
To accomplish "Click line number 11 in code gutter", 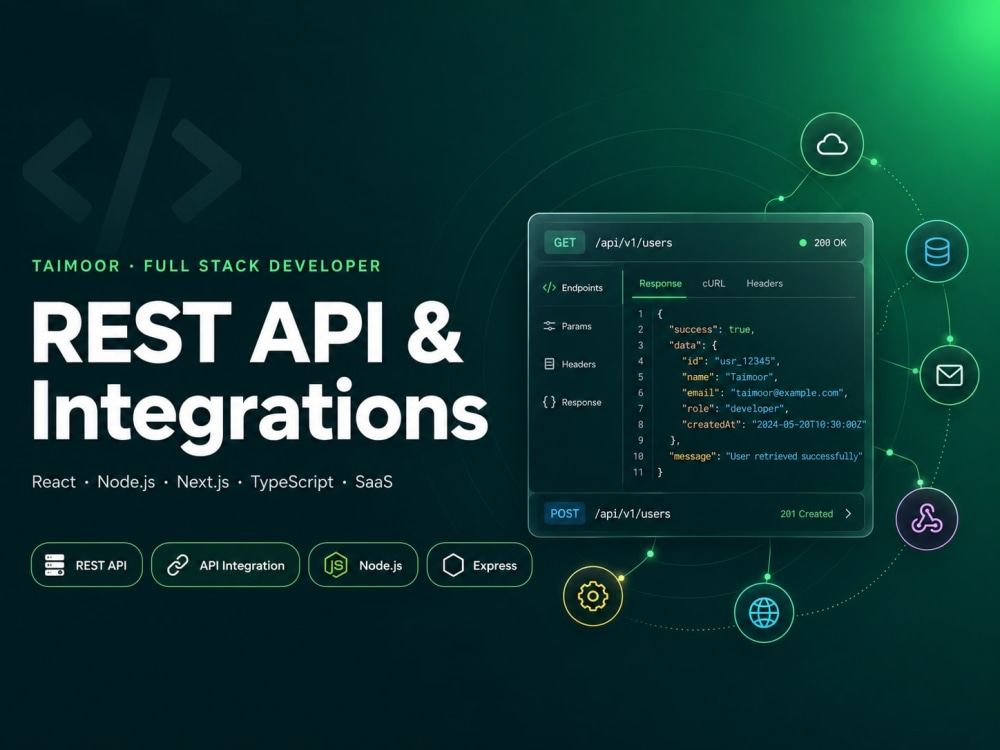I will (638, 473).
